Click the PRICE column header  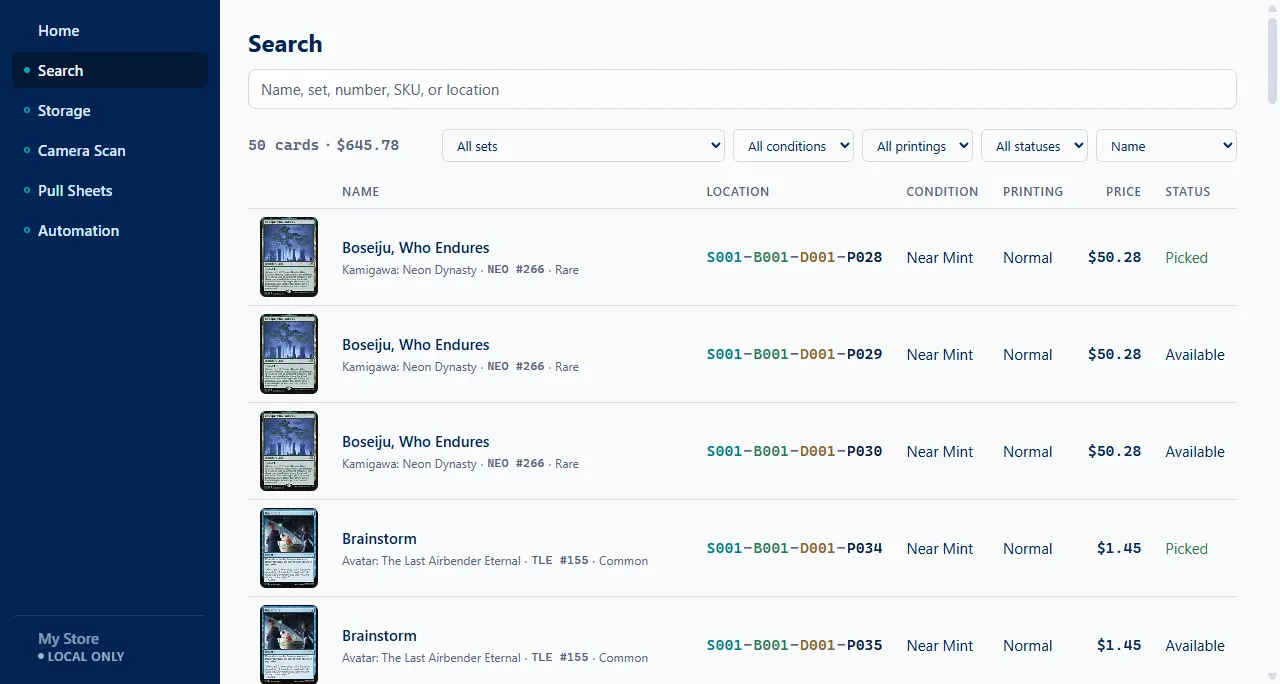click(1123, 192)
